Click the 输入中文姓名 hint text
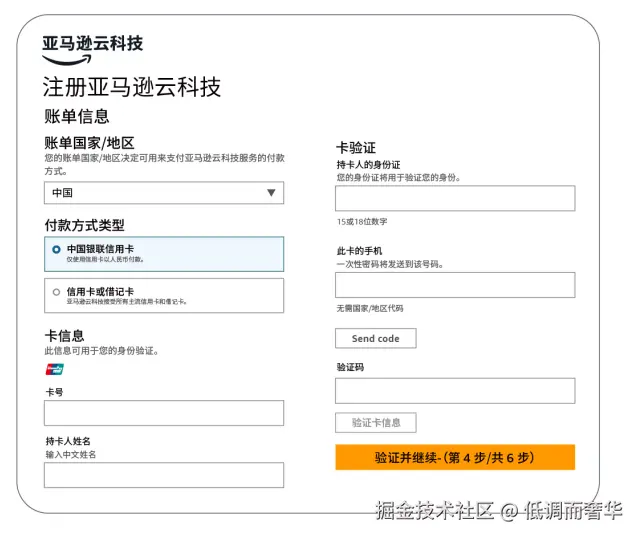The height and width of the screenshot is (538, 639). click(x=71, y=454)
